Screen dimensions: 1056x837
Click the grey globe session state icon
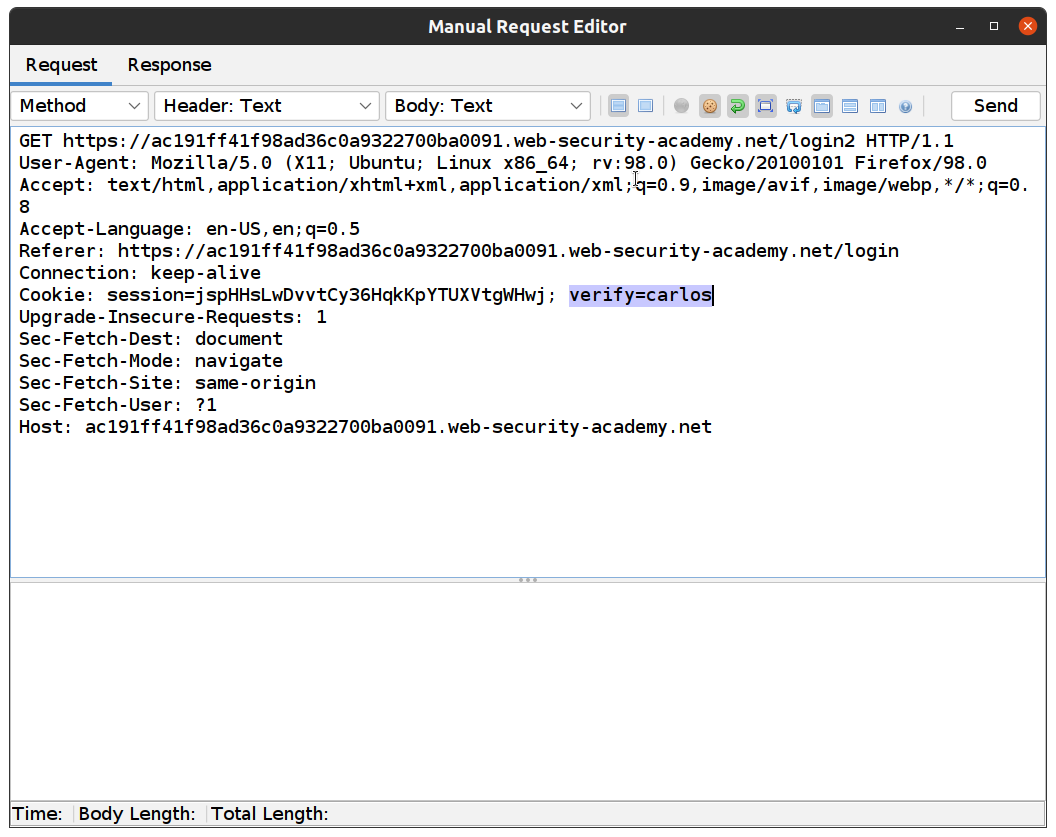(x=682, y=106)
